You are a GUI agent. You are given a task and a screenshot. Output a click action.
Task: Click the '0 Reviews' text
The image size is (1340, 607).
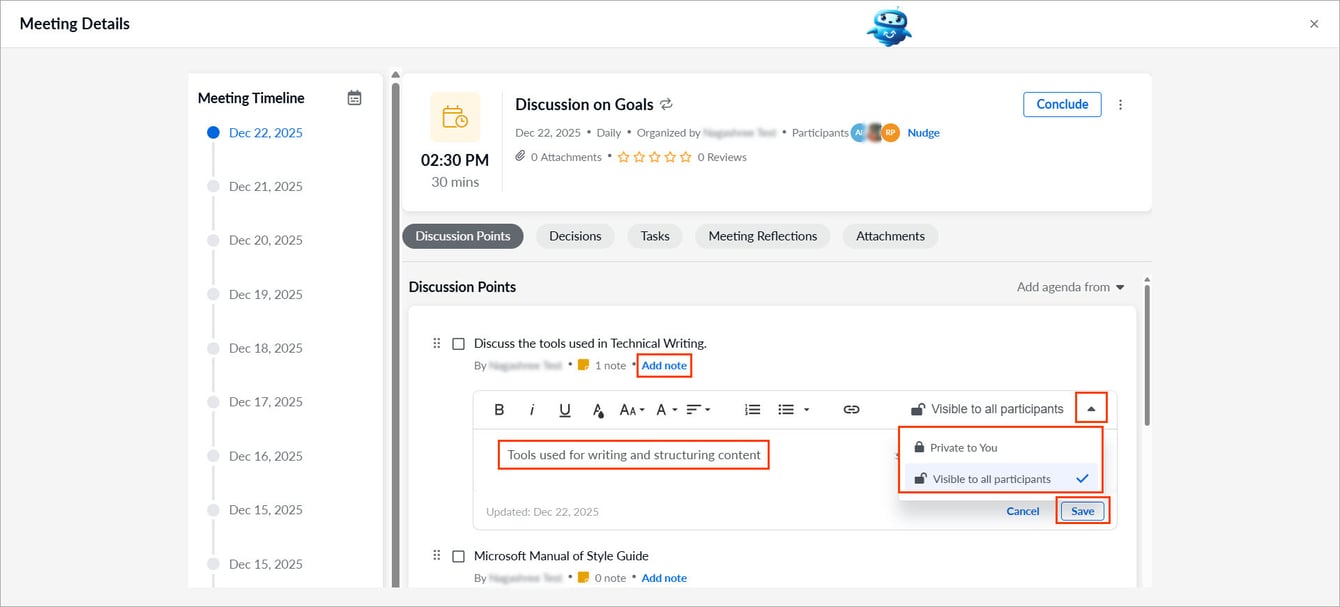[x=722, y=157]
